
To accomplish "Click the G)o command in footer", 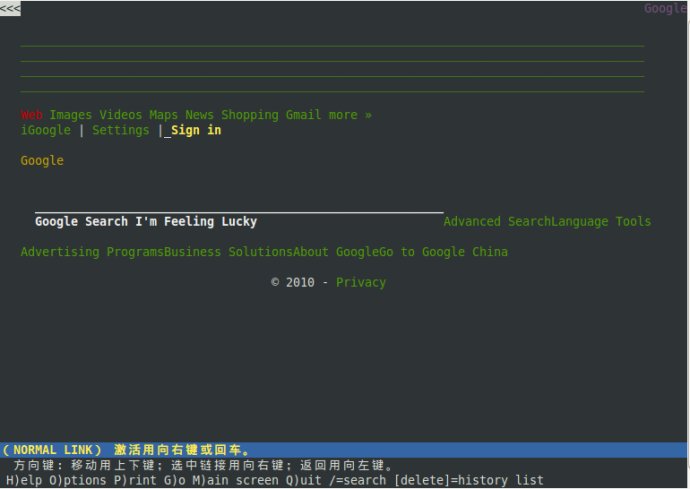I will point(174,480).
